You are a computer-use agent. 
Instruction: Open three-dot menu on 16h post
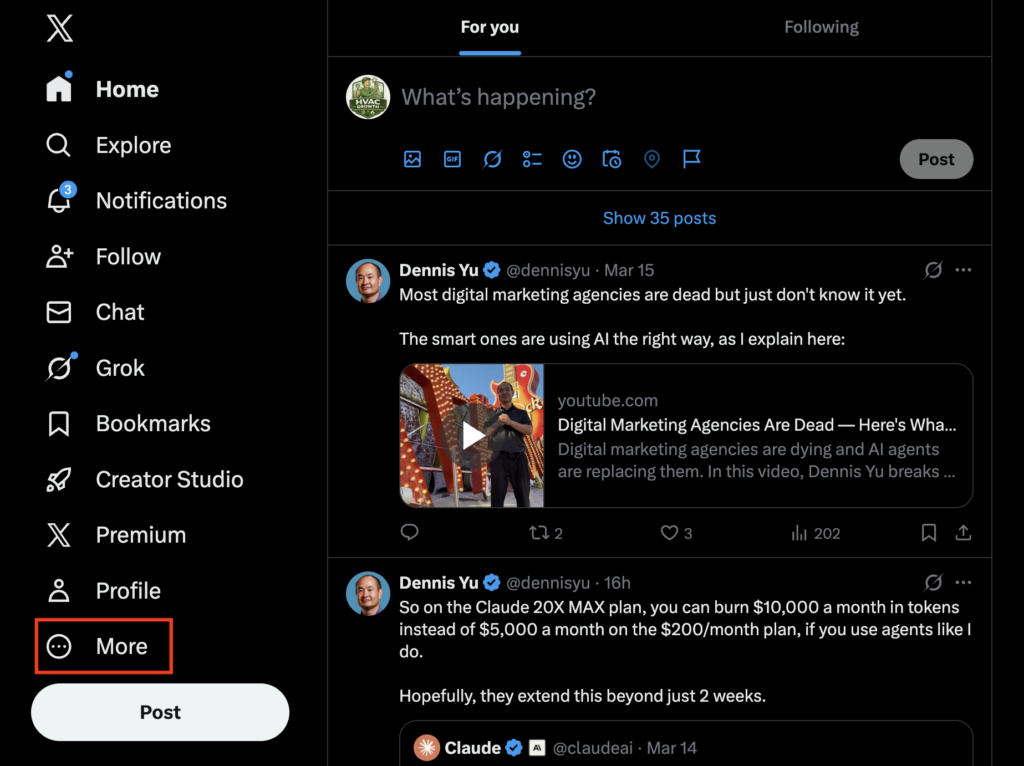pos(963,582)
